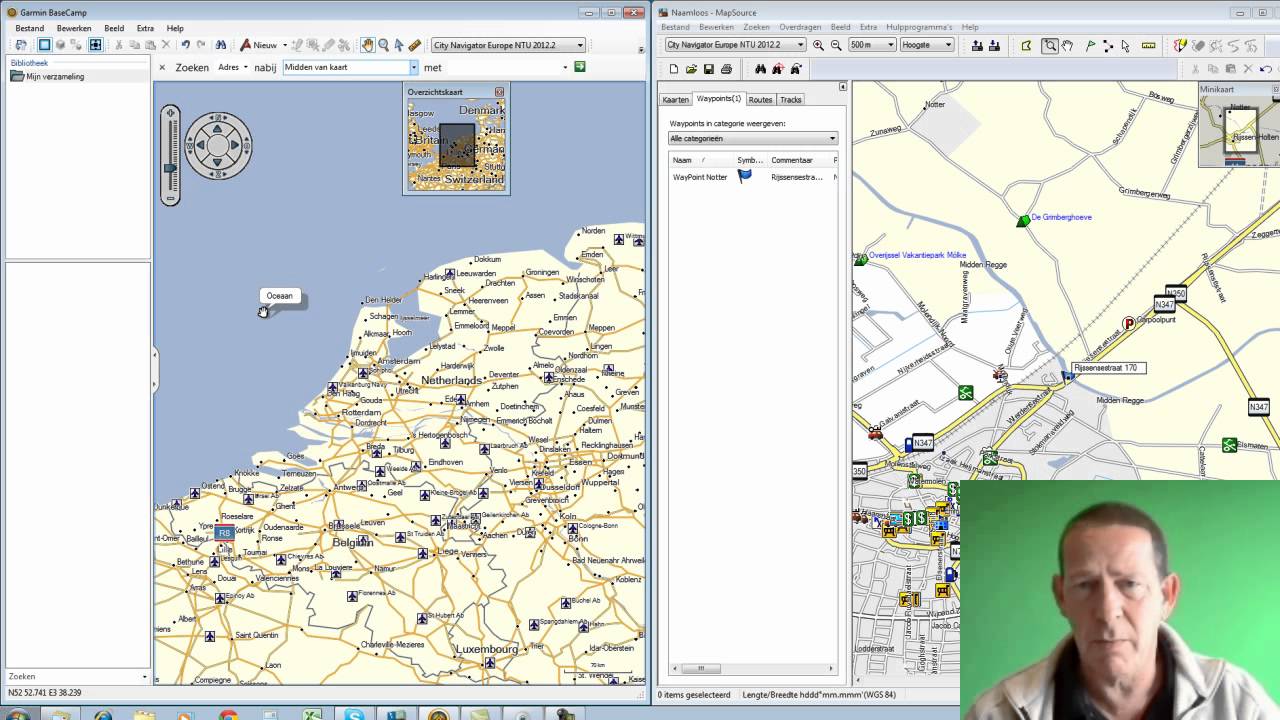1280x720 pixels.
Task: Select the distance measure tool in MapSource
Action: coord(1148,45)
